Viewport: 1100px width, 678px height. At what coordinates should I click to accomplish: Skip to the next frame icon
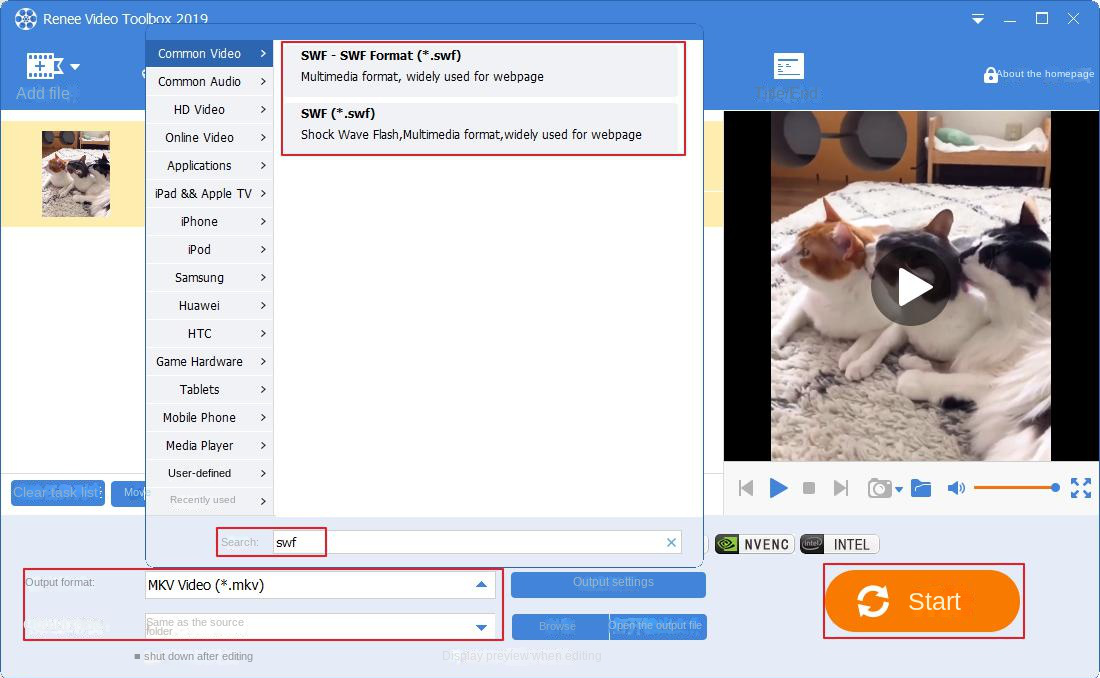point(841,488)
